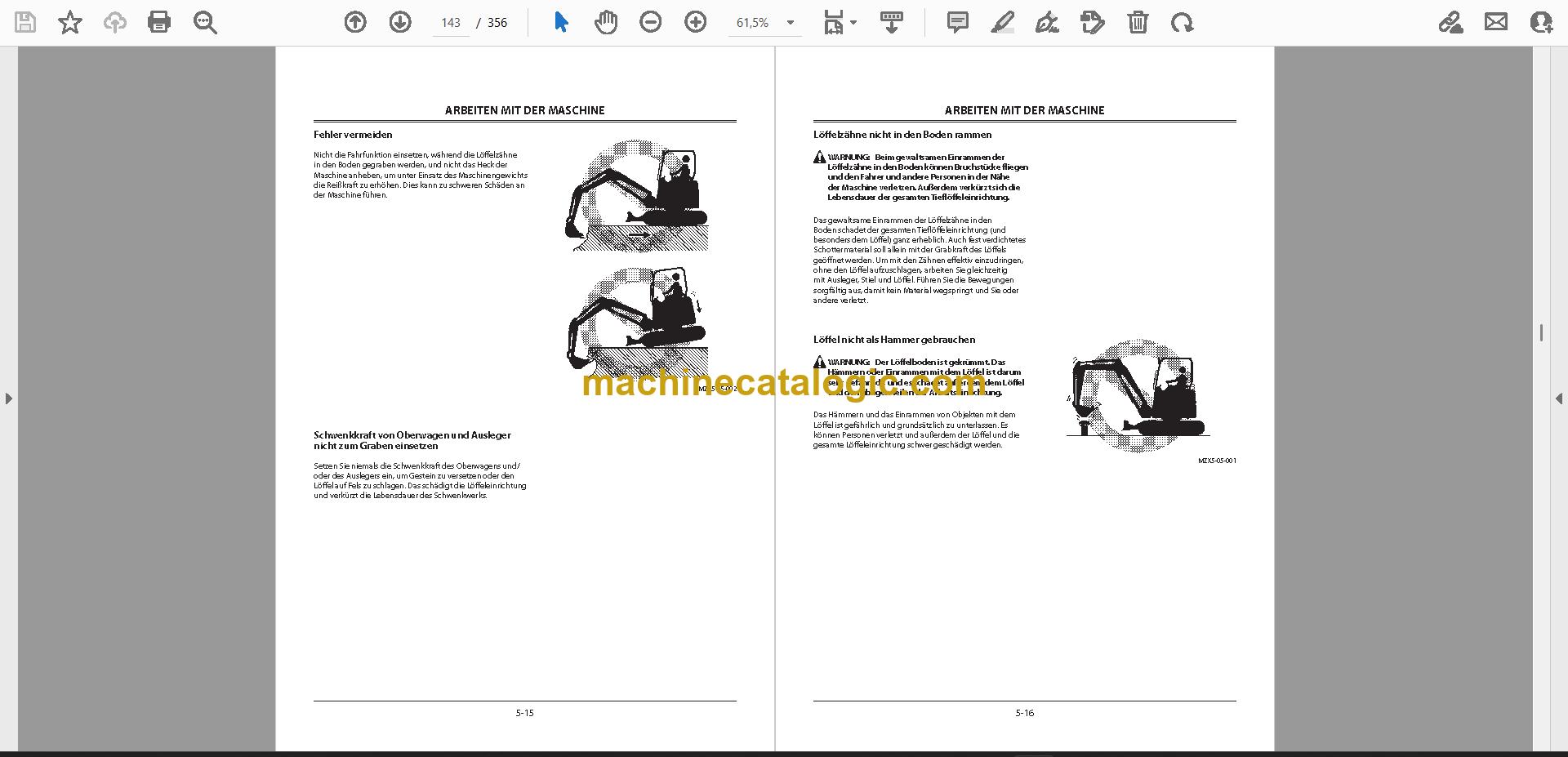Viewport: 1568px width, 757px height.
Task: Print the document with the printer icon
Action: point(159,22)
